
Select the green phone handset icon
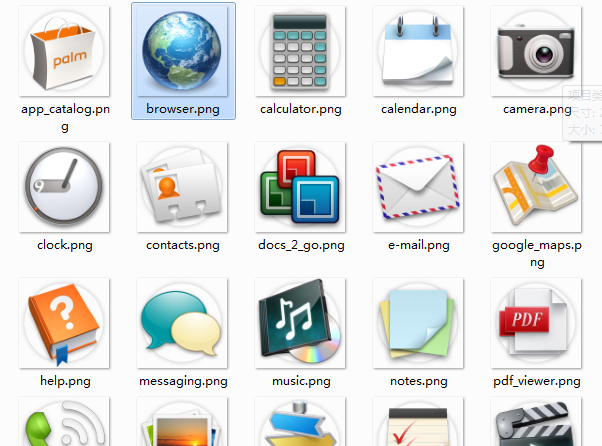(x=64, y=421)
